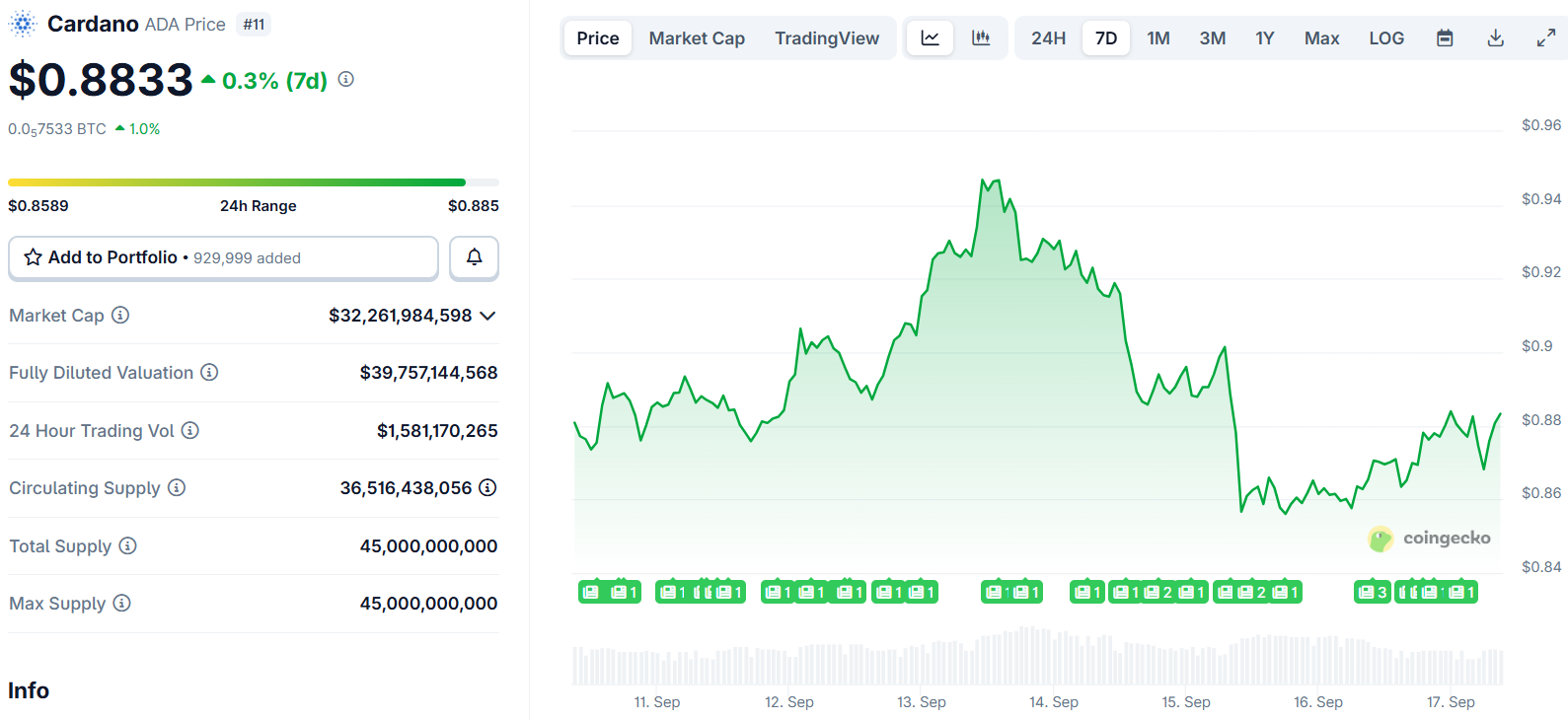Click the 1.0% BTC change value
The height and width of the screenshot is (720, 1568).
click(144, 129)
